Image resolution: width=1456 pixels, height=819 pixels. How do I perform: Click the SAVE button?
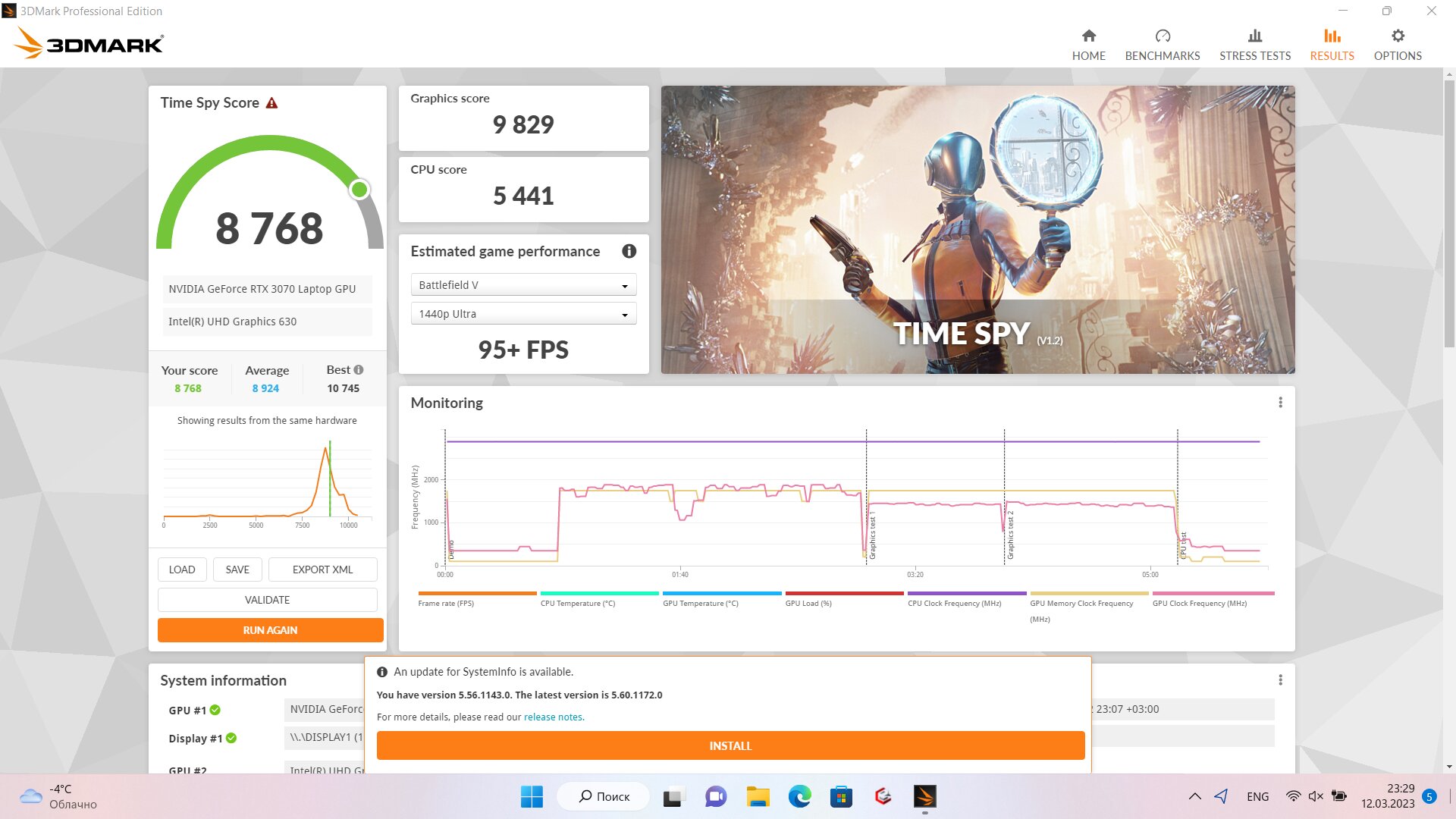coord(237,570)
